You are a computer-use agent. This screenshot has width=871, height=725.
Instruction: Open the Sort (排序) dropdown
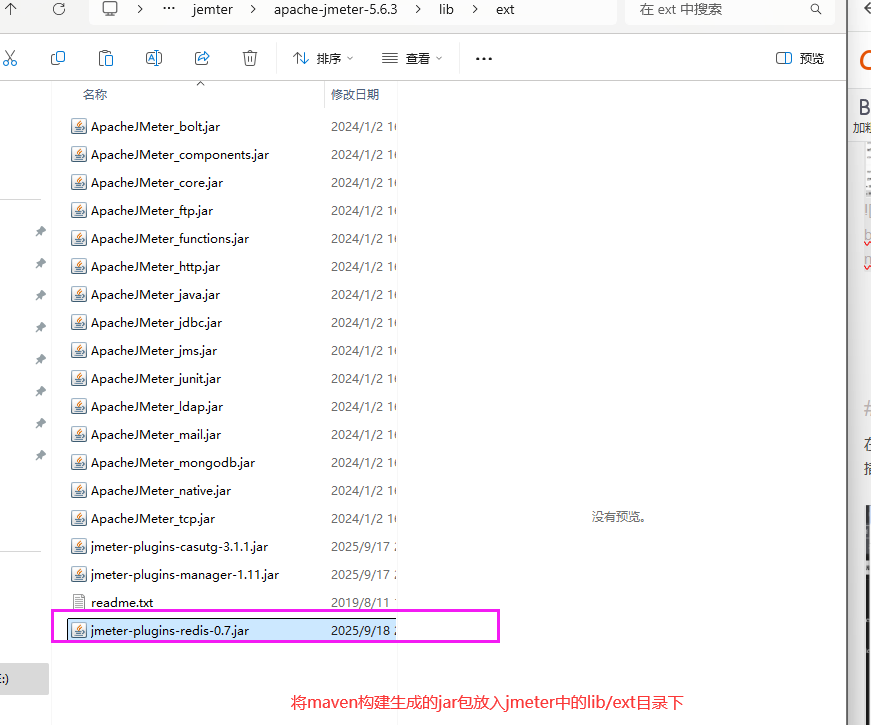pos(323,58)
